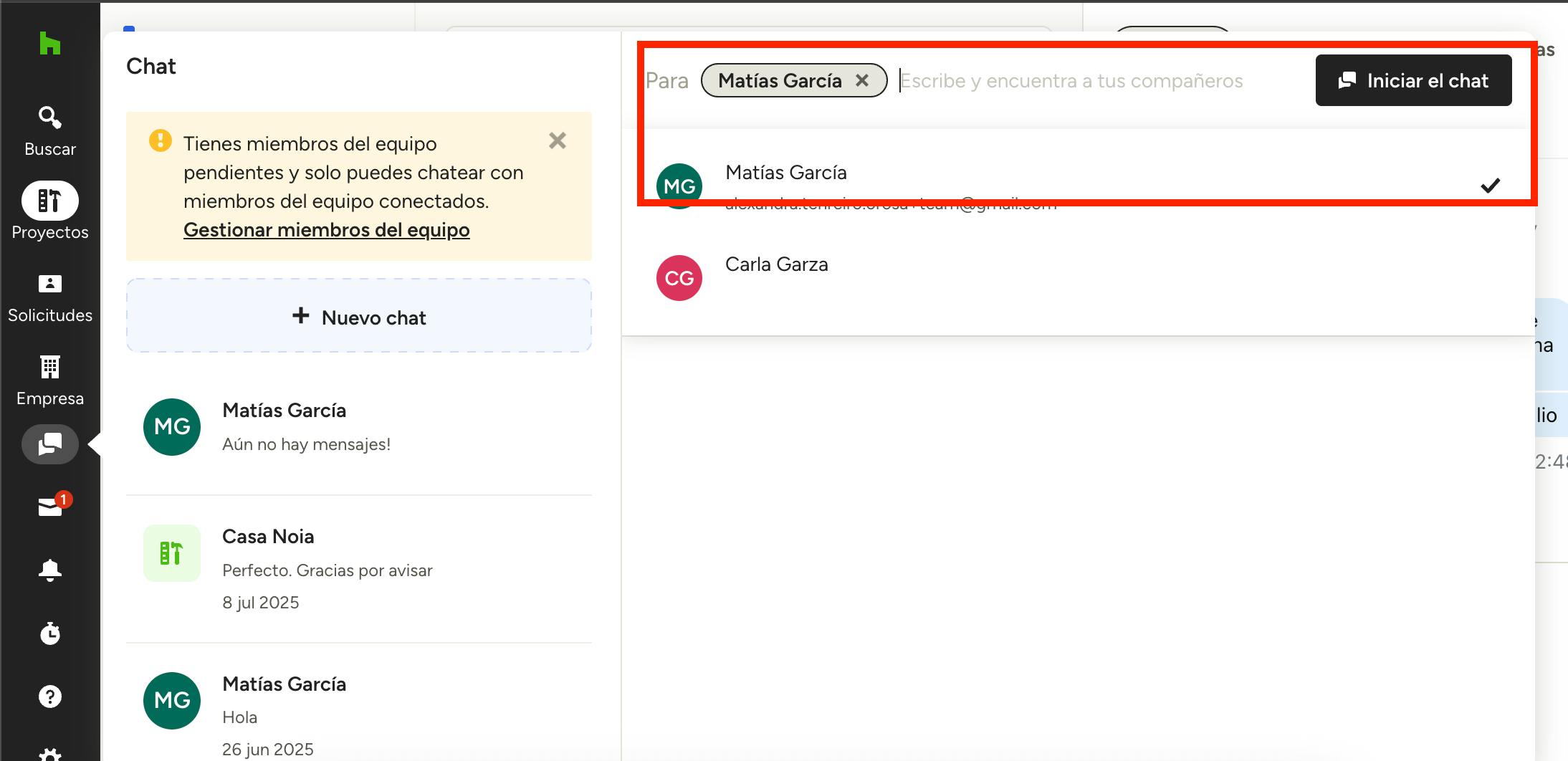Dismiss the pending team members warning
Image resolution: width=1568 pixels, height=761 pixels.
(x=558, y=140)
